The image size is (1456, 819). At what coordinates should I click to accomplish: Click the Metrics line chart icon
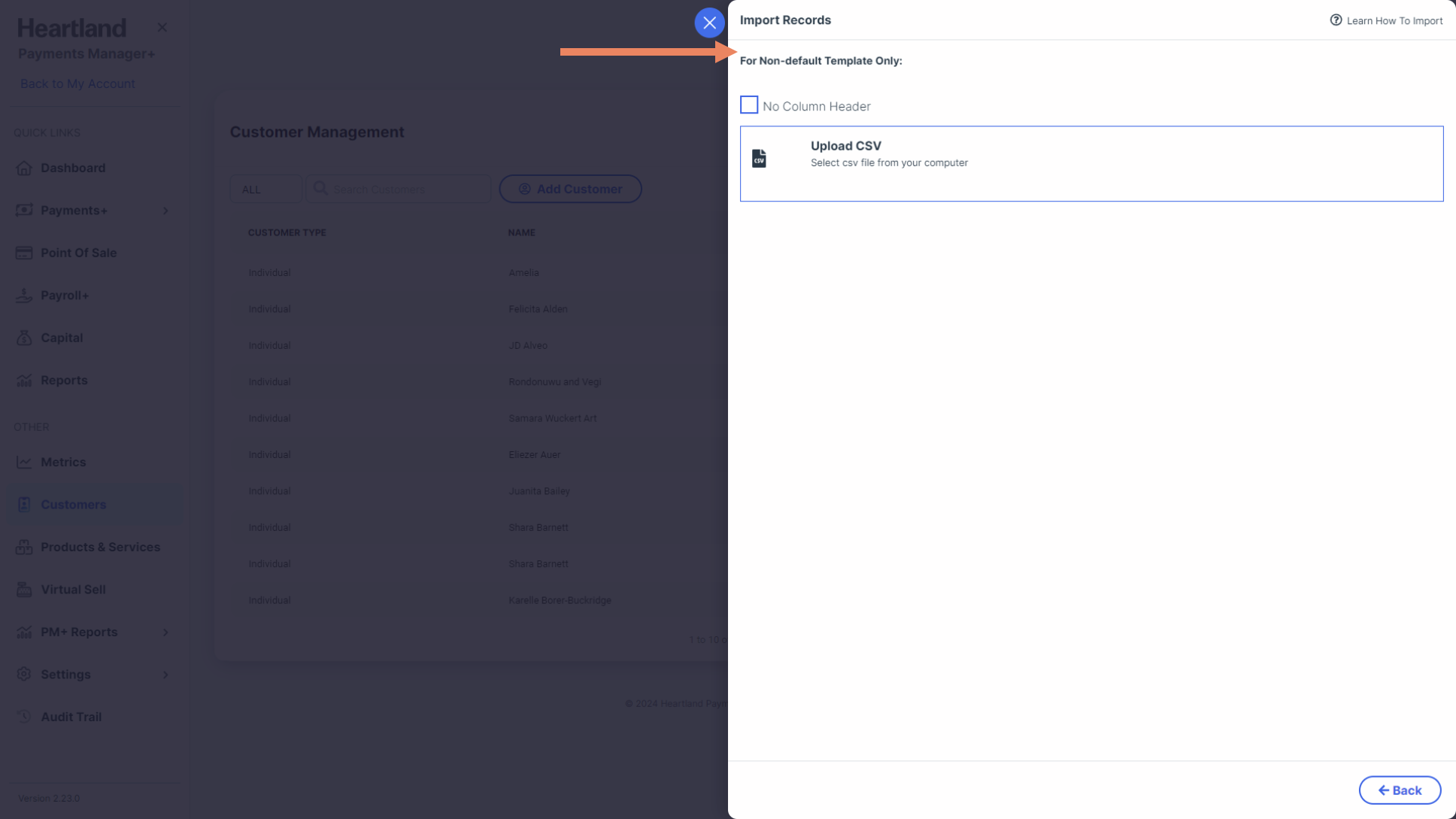pyautogui.click(x=24, y=462)
